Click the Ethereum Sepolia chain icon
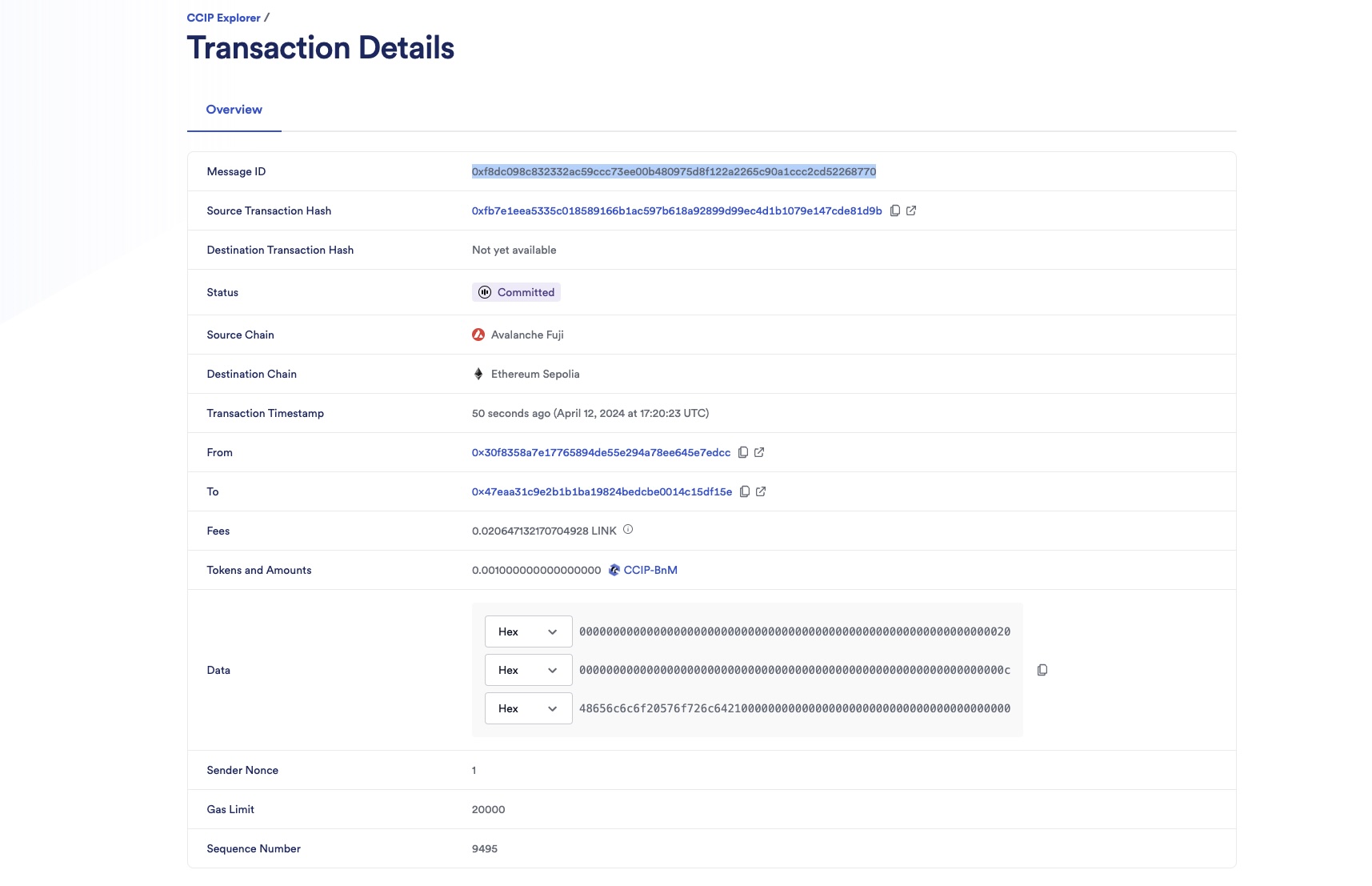The height and width of the screenshot is (886, 1372). click(x=478, y=374)
